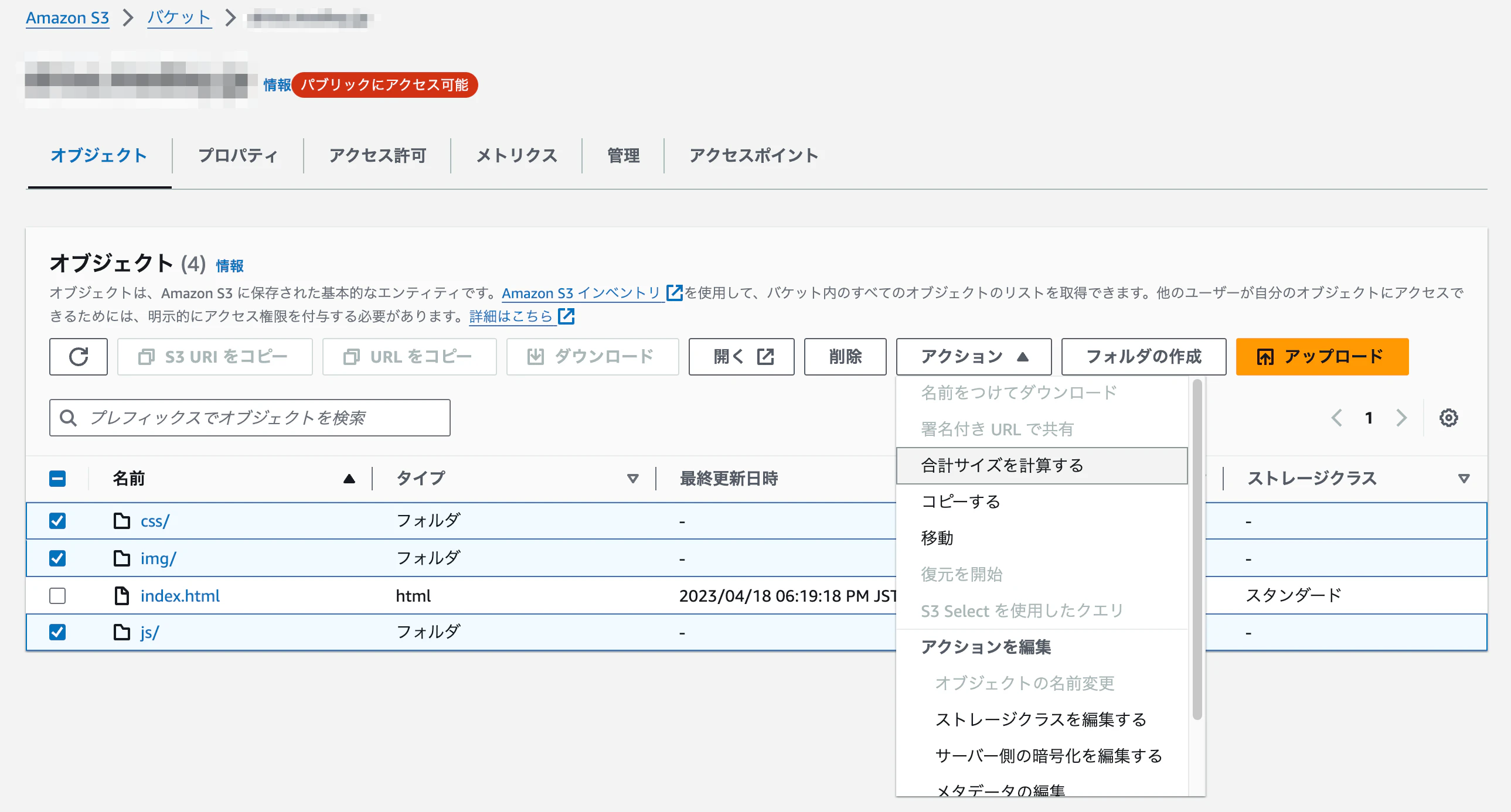
Task: Select ストレージクラスを編集する menu item
Action: [1042, 719]
